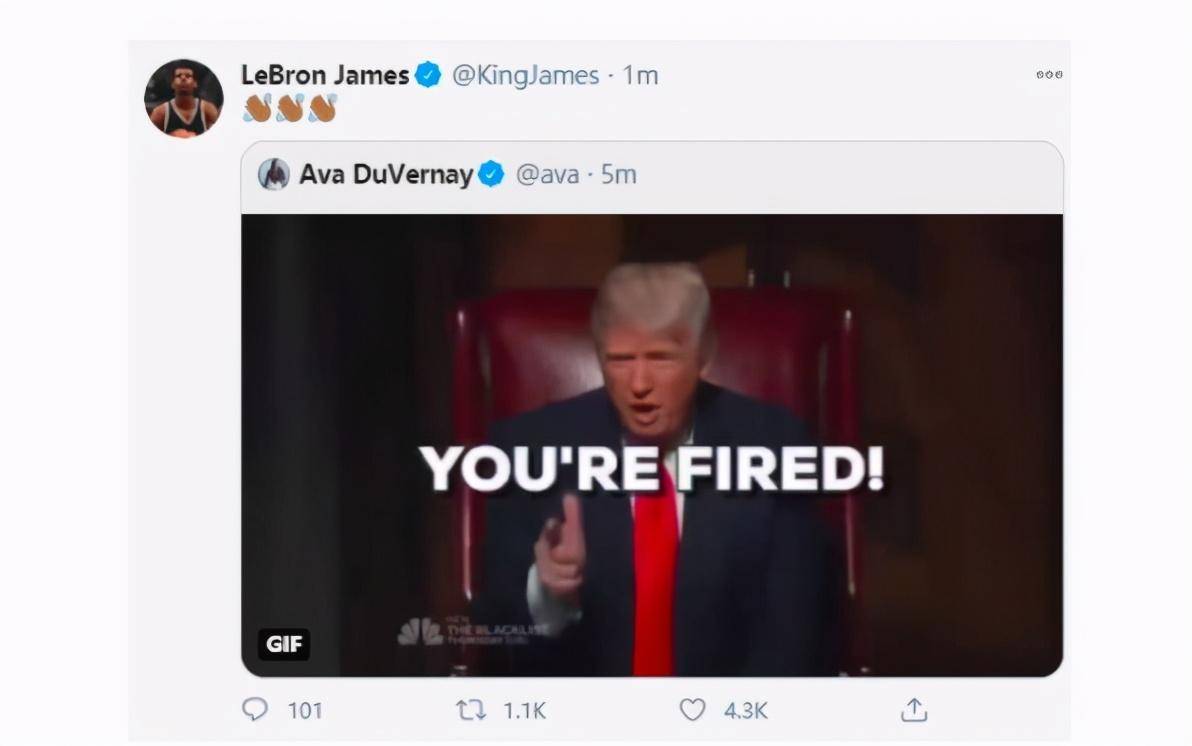The width and height of the screenshot is (1192, 746).
Task: Open the three-dot more options menu
Action: [1049, 75]
